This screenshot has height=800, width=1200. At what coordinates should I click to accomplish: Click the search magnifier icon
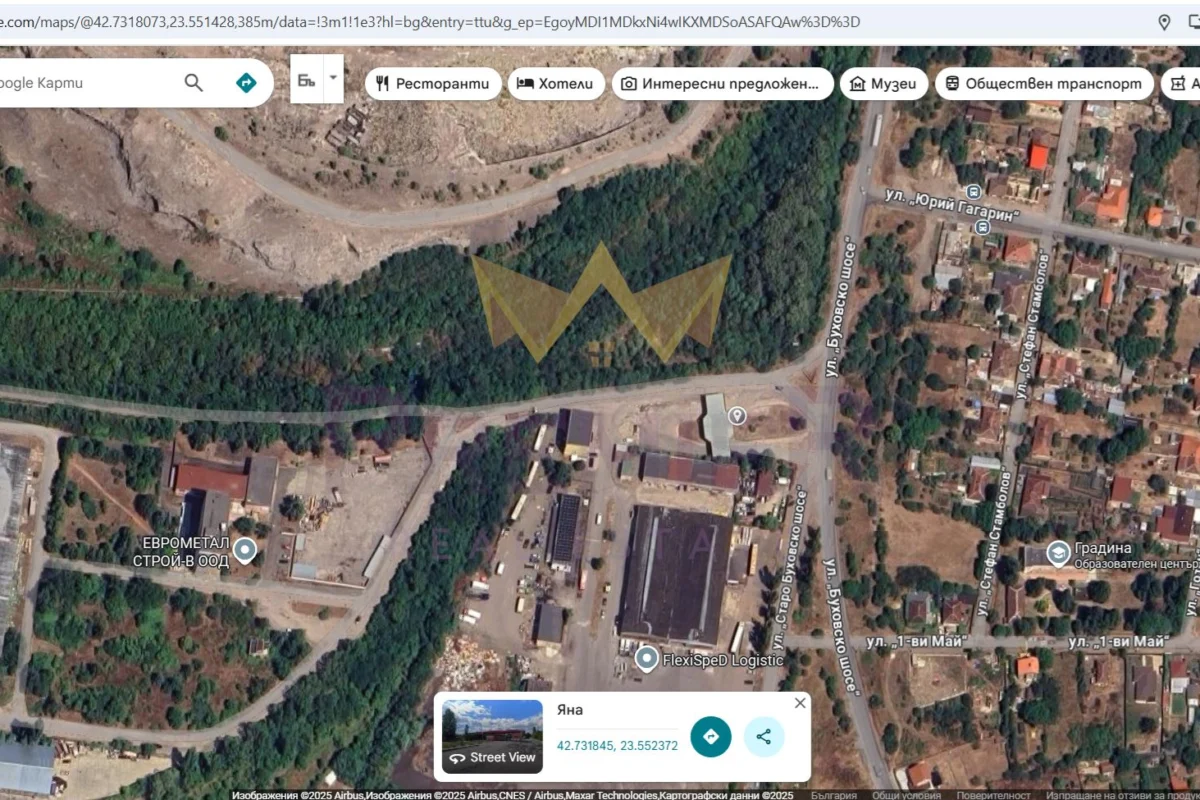point(193,83)
